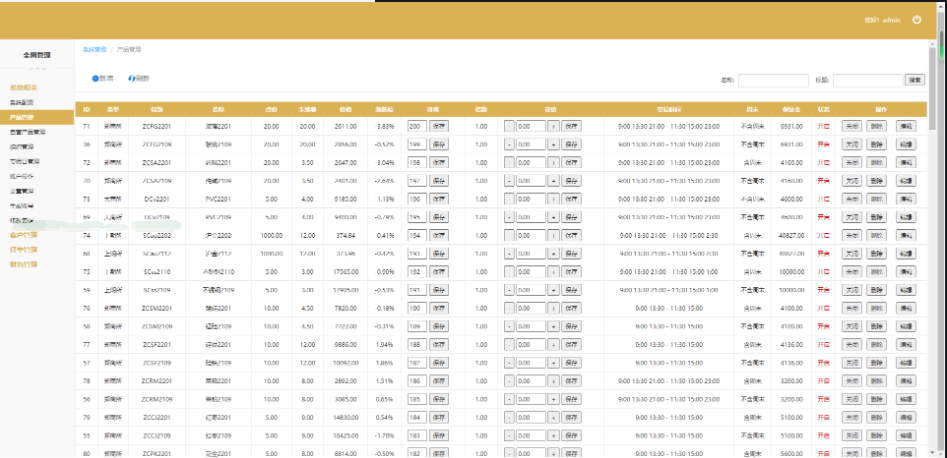Click the minus button in row ID 70
Screen dimensions: 947x458
[509, 181]
